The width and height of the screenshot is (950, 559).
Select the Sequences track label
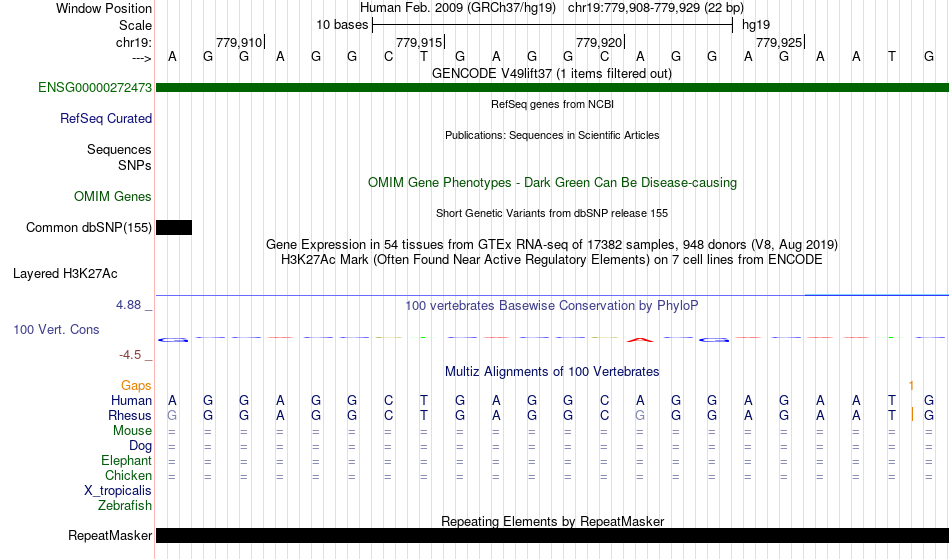point(119,149)
